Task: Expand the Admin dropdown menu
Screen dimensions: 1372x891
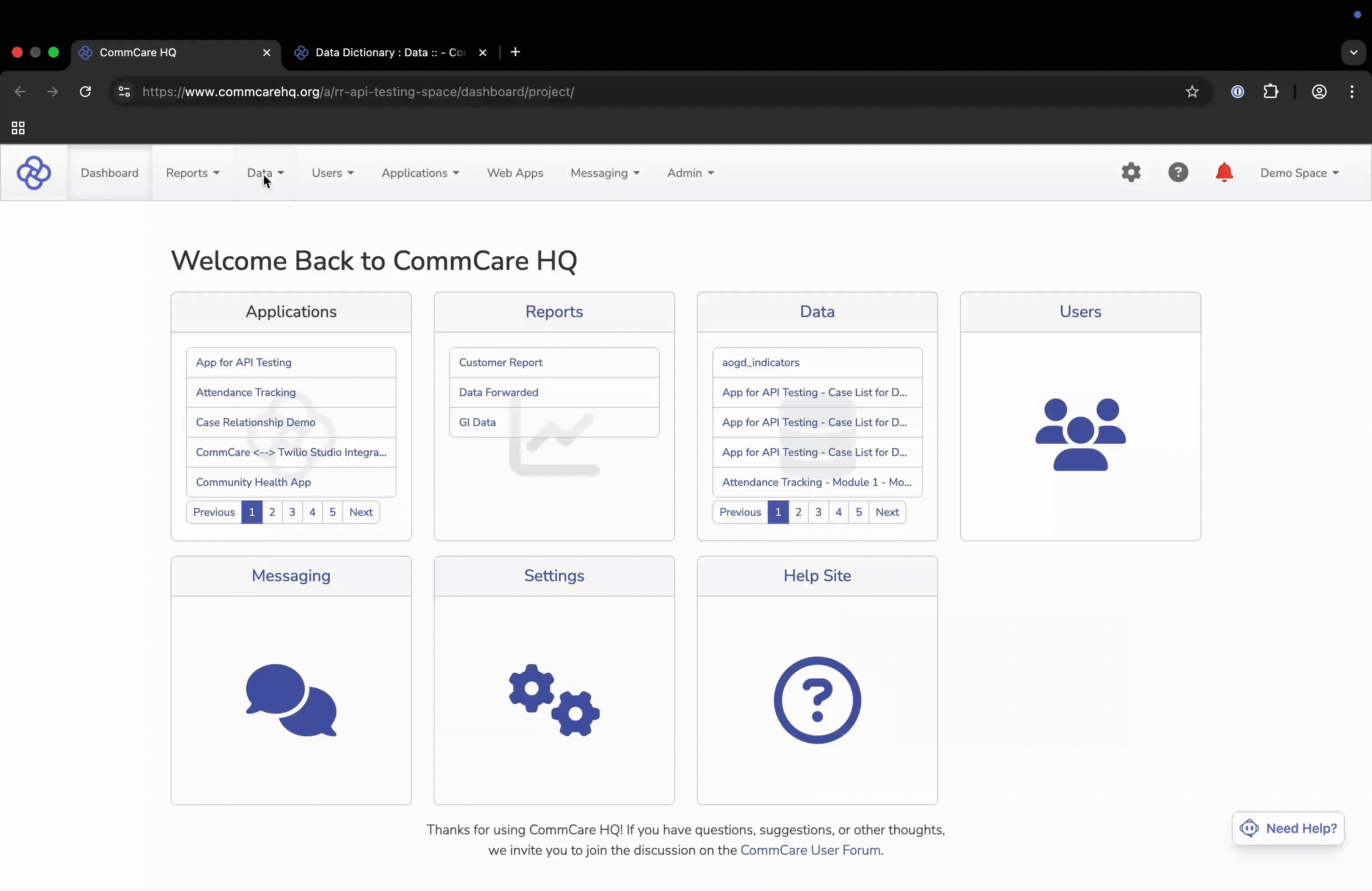Action: tap(690, 173)
